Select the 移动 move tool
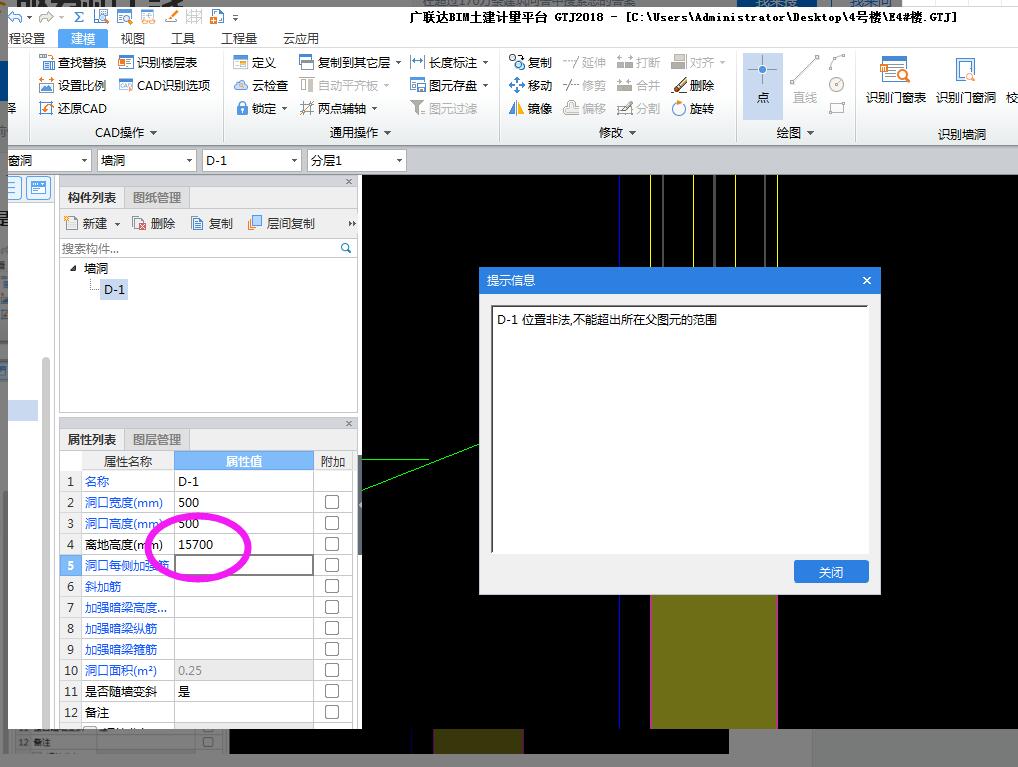This screenshot has width=1018, height=767. click(x=530, y=85)
